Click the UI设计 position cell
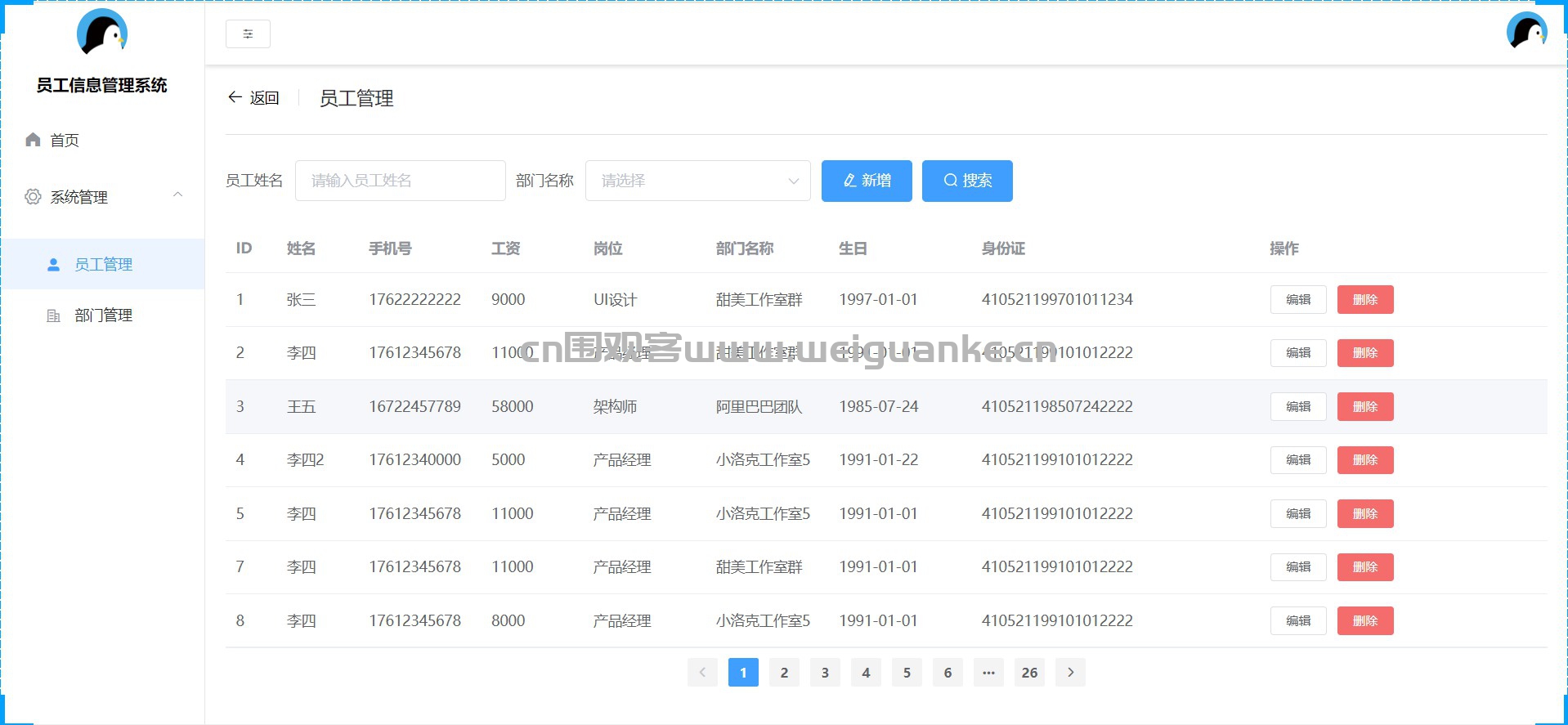This screenshot has width=1568, height=725. click(x=615, y=300)
